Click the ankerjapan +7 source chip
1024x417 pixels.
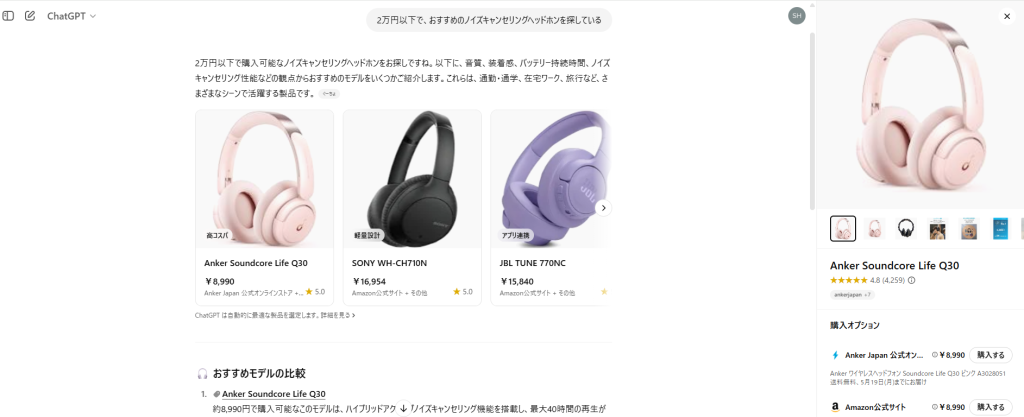click(852, 295)
